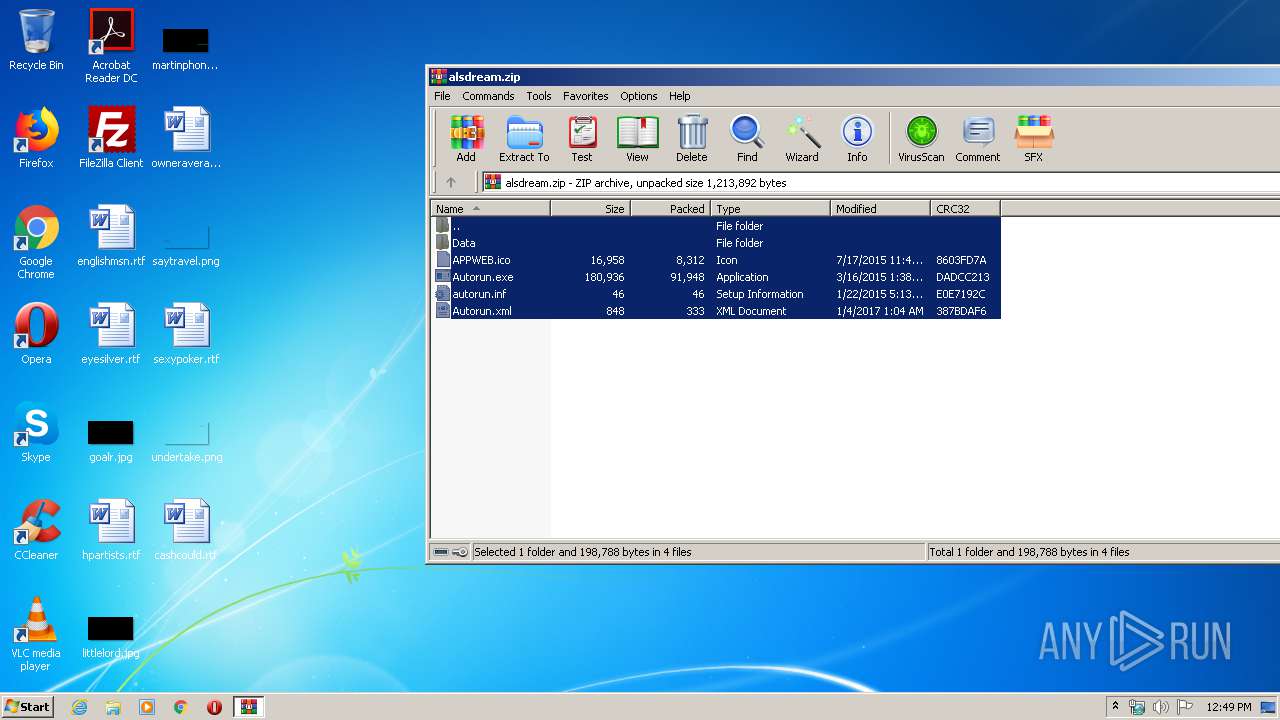Select the APPWEB.ico file
Image resolution: width=1280 pixels, height=720 pixels.
[715, 260]
